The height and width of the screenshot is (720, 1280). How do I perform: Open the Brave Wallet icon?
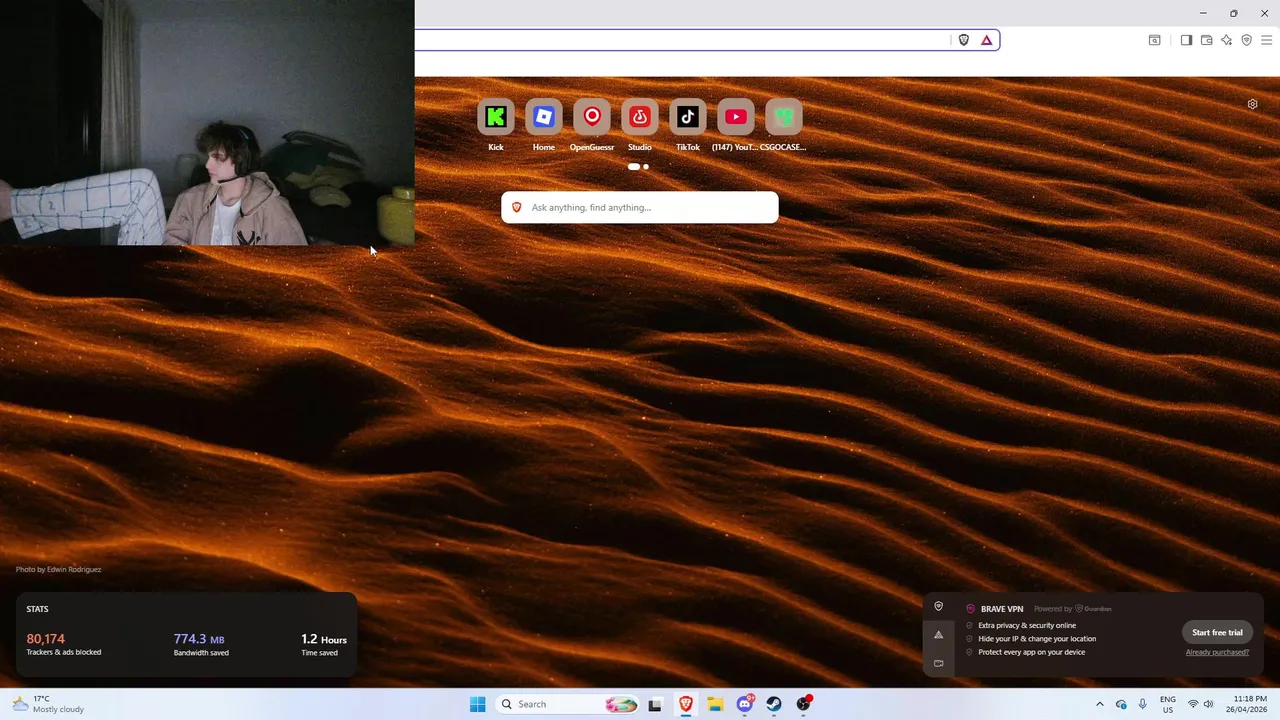(1206, 40)
